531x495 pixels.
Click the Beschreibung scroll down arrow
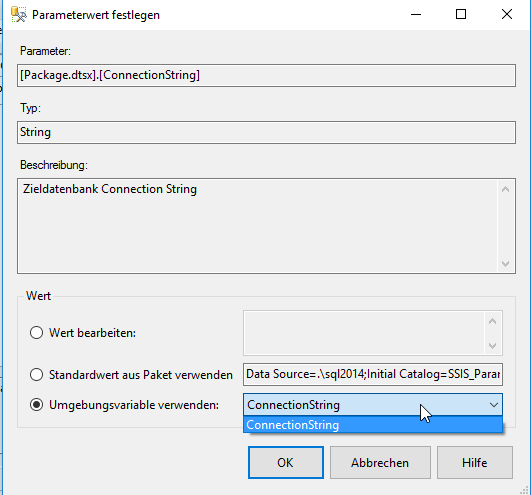click(506, 263)
